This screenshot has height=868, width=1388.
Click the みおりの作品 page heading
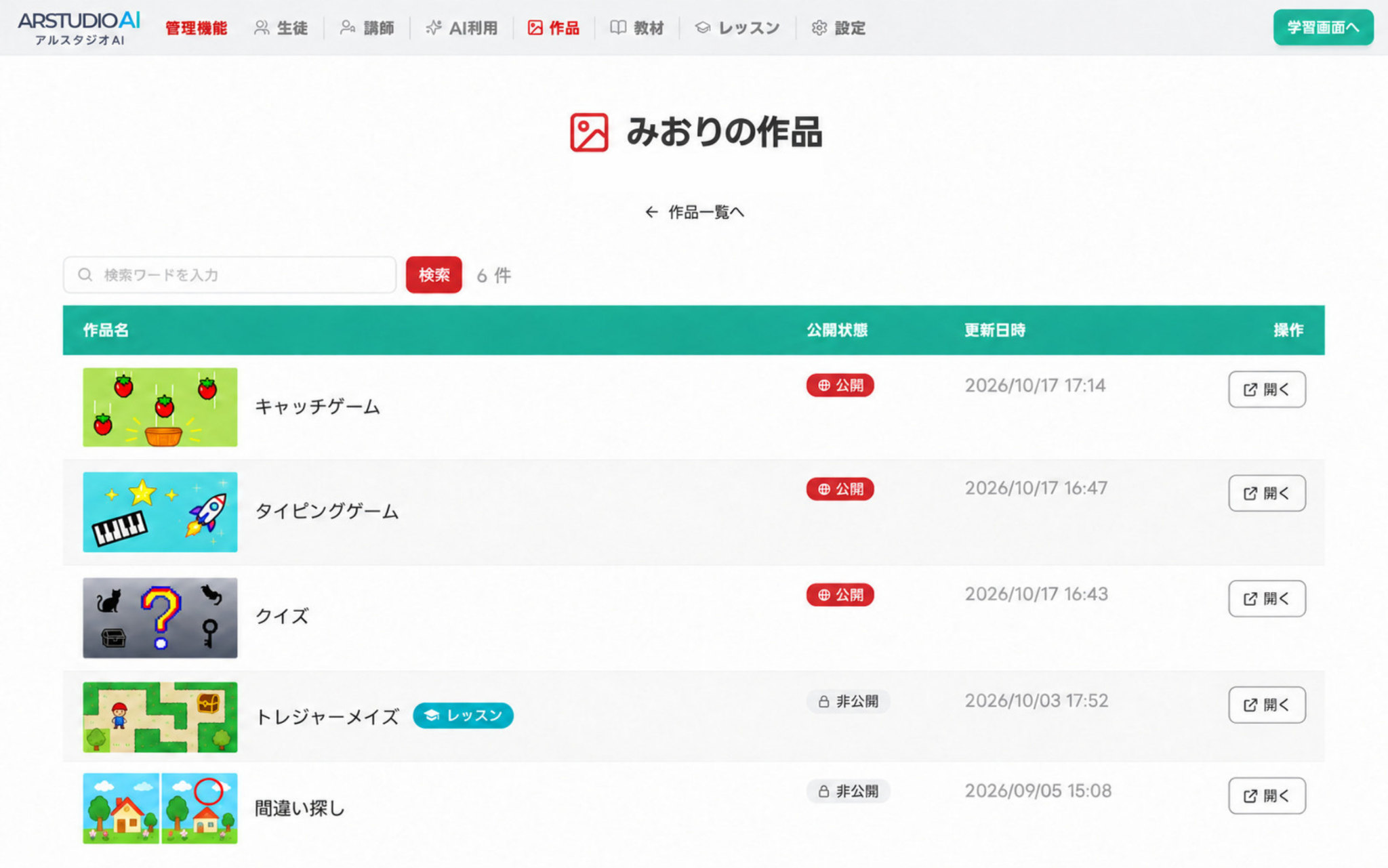pos(724,131)
